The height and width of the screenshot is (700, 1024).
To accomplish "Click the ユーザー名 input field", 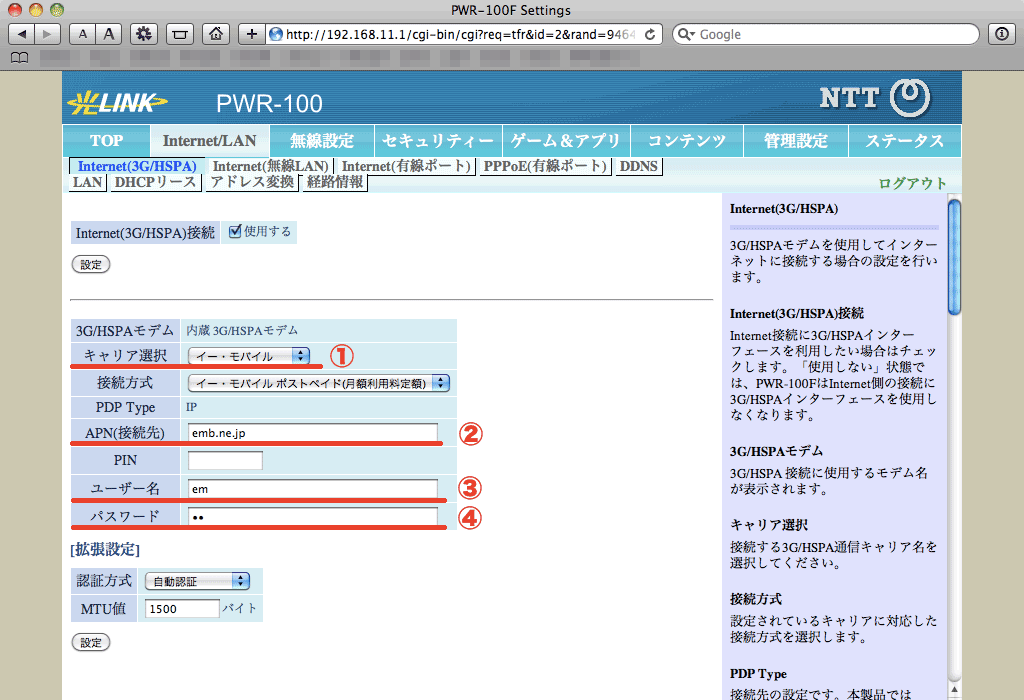I will click(313, 488).
